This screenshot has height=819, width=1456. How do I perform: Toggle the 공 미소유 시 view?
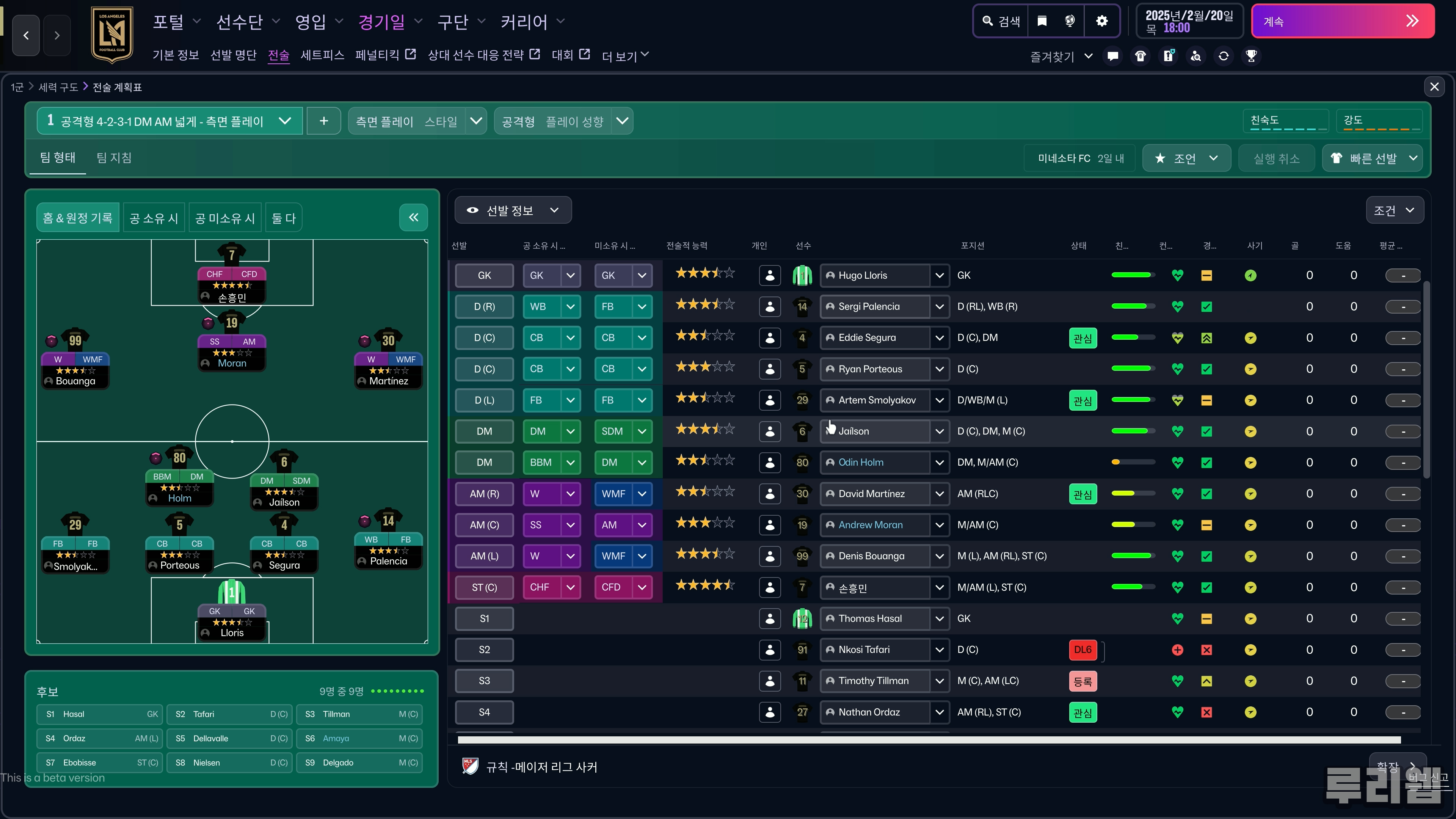click(x=225, y=218)
